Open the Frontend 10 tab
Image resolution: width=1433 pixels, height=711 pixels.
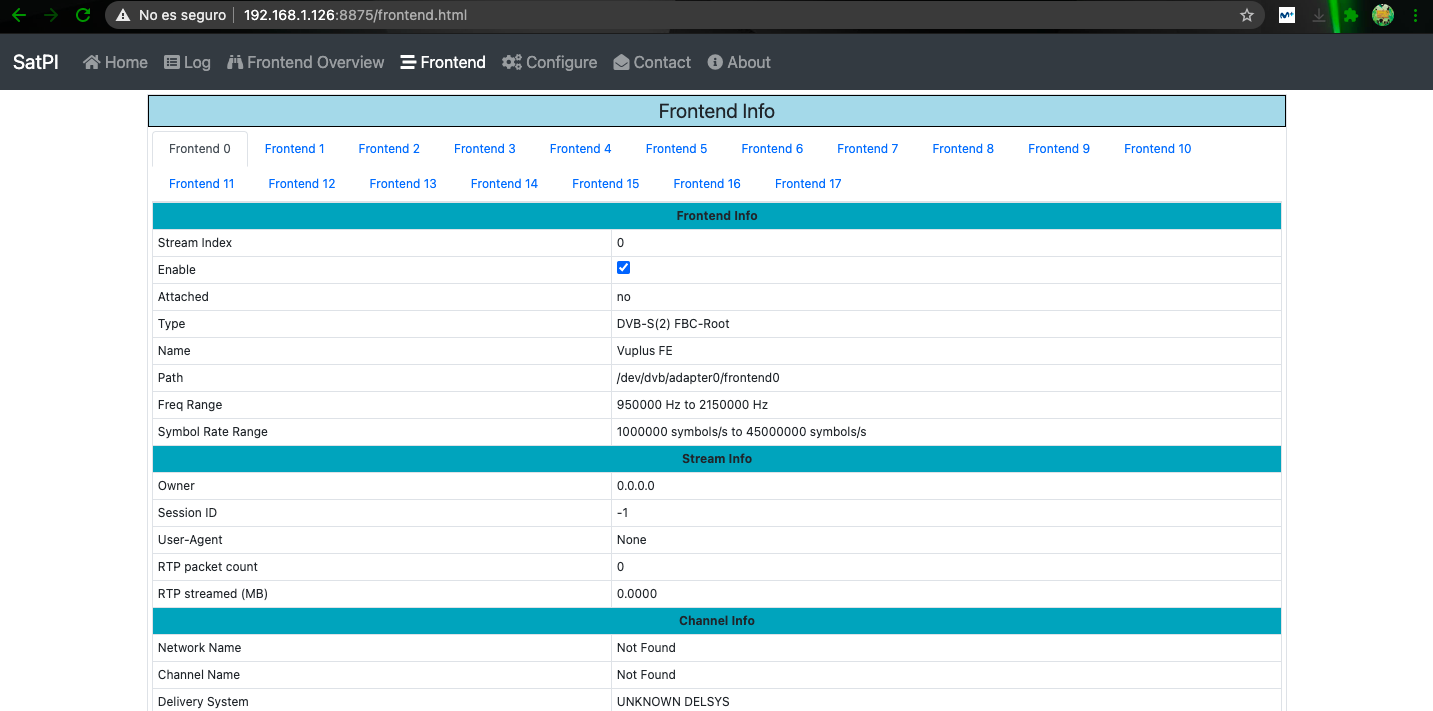[x=1157, y=149]
